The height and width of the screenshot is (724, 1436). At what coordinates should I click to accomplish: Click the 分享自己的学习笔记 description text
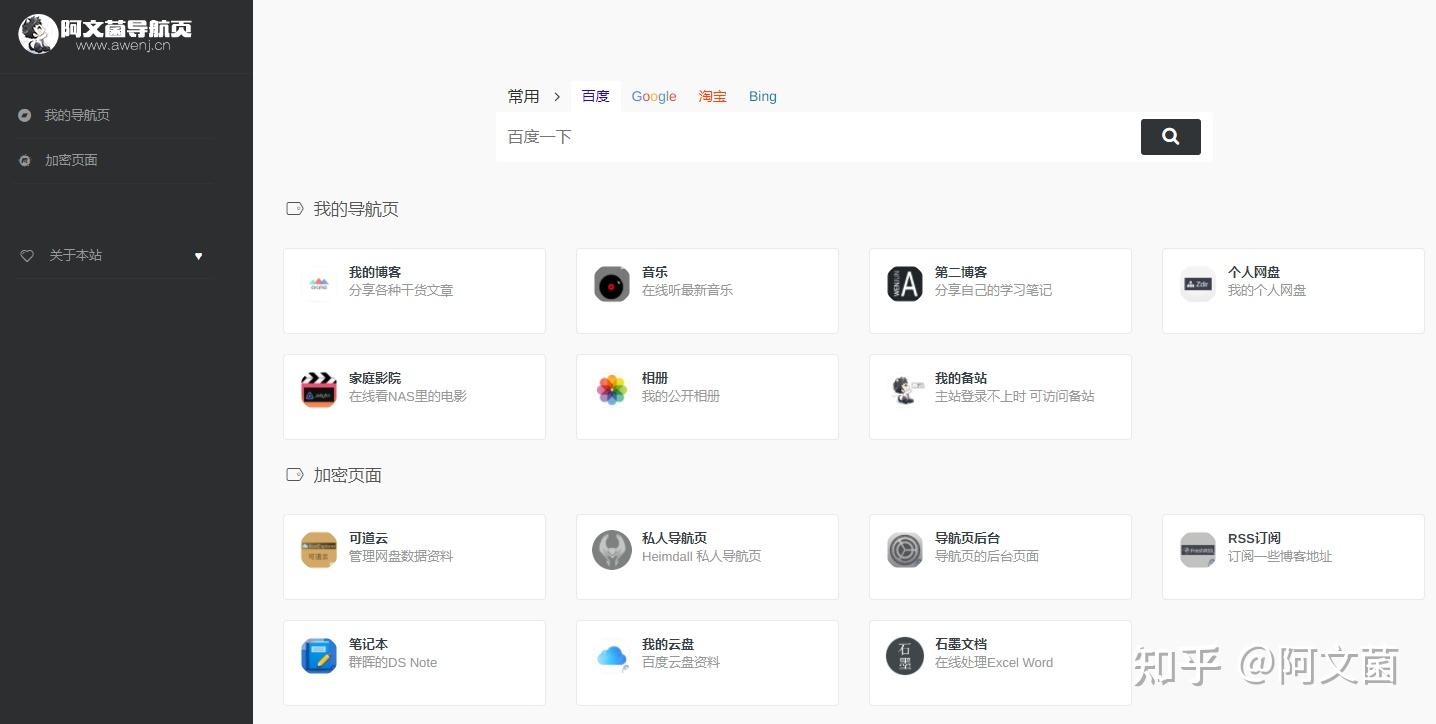(x=993, y=290)
